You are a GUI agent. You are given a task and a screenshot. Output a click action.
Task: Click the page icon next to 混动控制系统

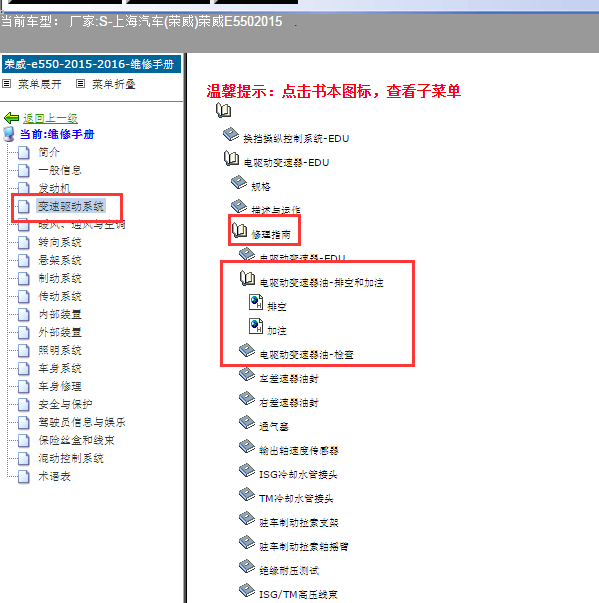pyautogui.click(x=24, y=458)
